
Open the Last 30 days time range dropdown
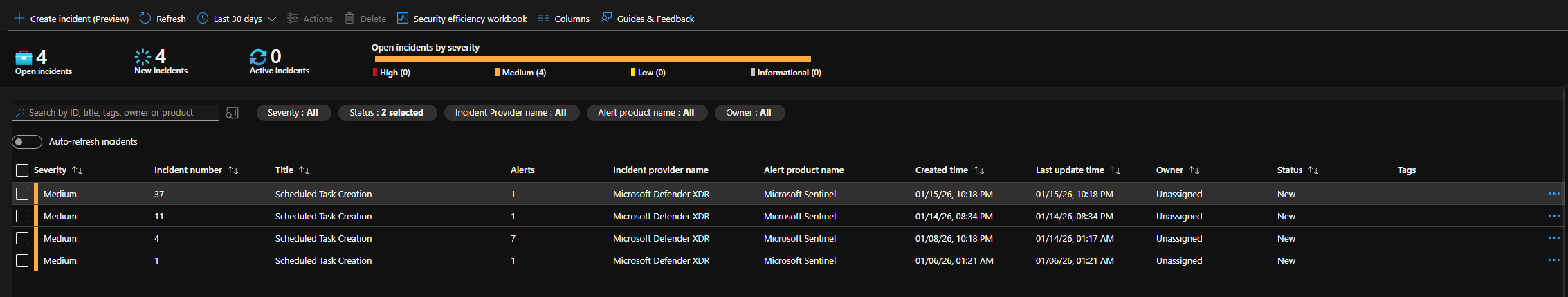(x=237, y=19)
